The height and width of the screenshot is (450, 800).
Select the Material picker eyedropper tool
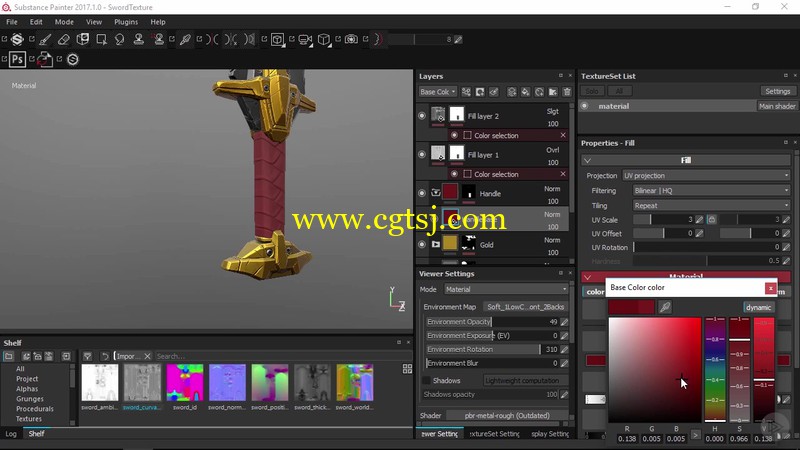click(185, 39)
